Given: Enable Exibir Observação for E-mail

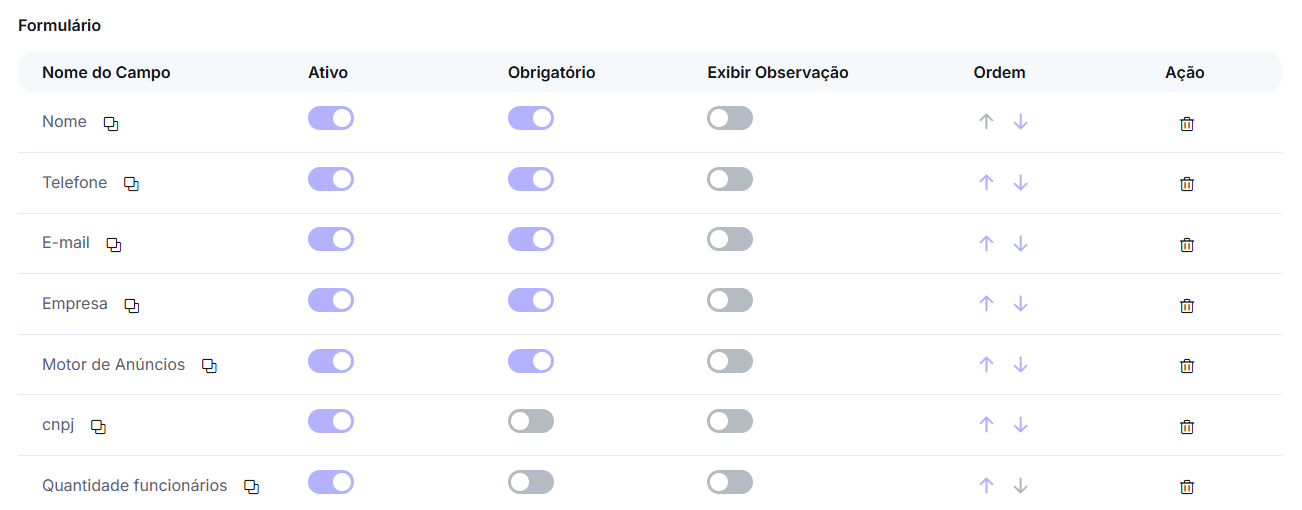Looking at the screenshot, I should click(730, 240).
